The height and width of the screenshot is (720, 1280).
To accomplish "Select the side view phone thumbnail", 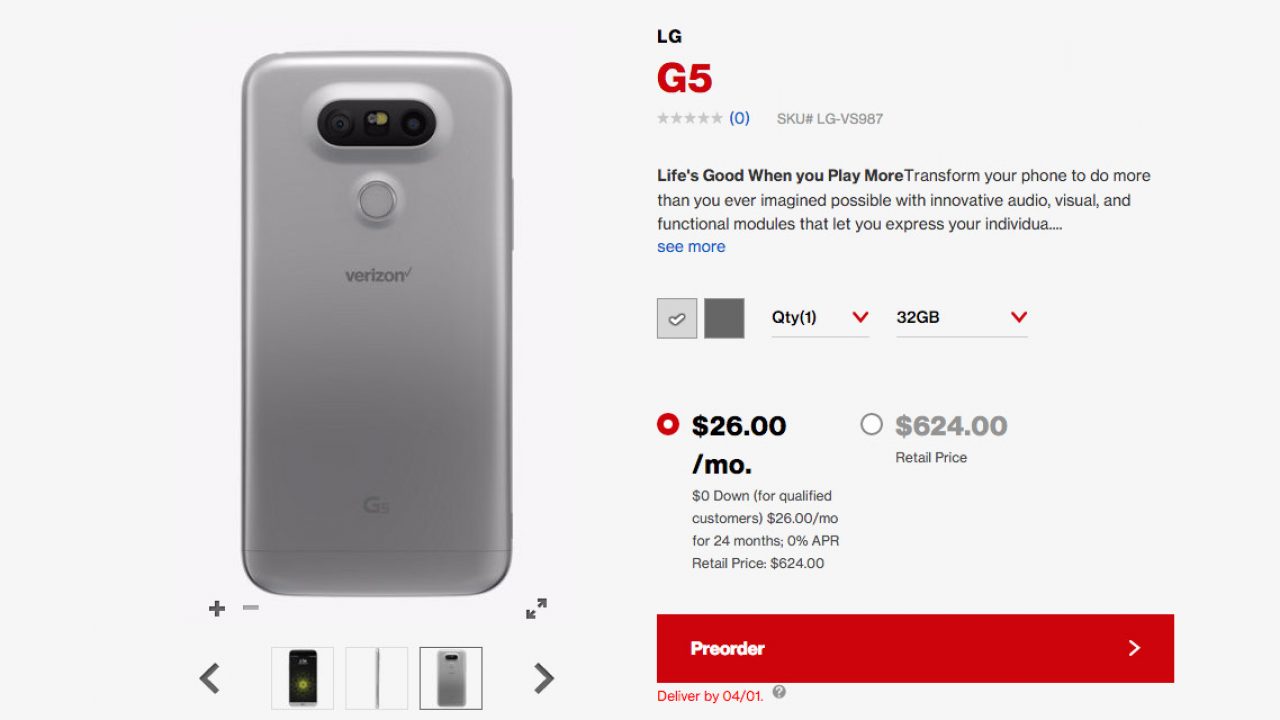I will coord(377,678).
